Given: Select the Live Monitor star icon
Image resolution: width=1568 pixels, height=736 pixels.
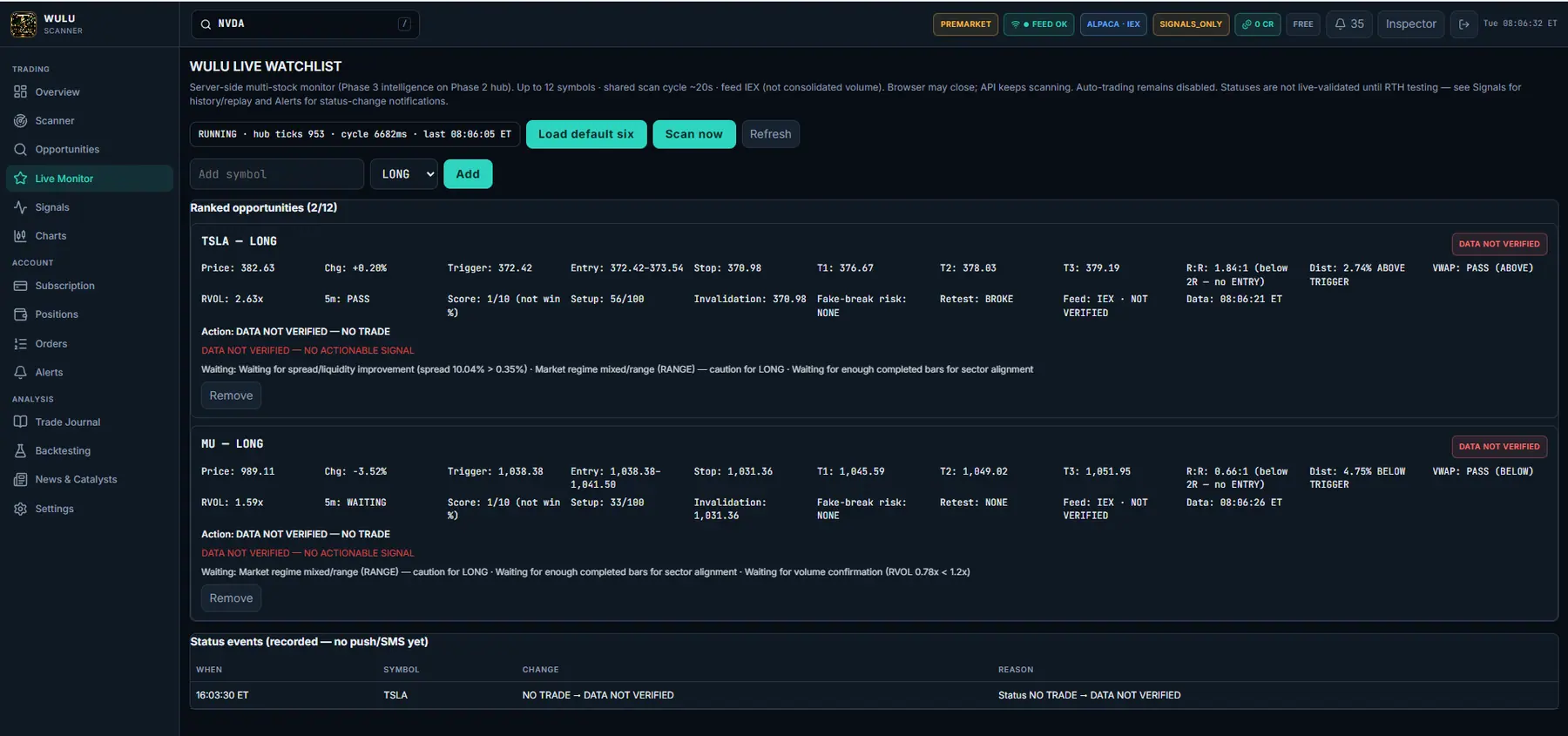Looking at the screenshot, I should [21, 179].
